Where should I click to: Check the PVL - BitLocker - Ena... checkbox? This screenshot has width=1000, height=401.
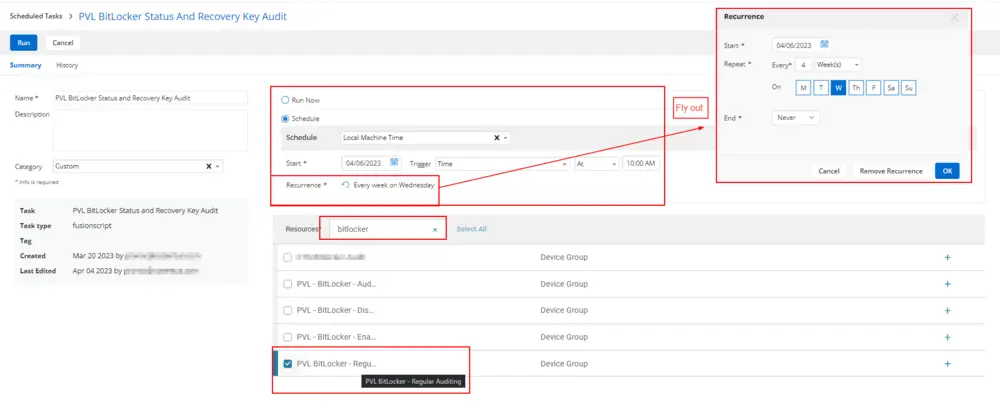tap(288, 337)
